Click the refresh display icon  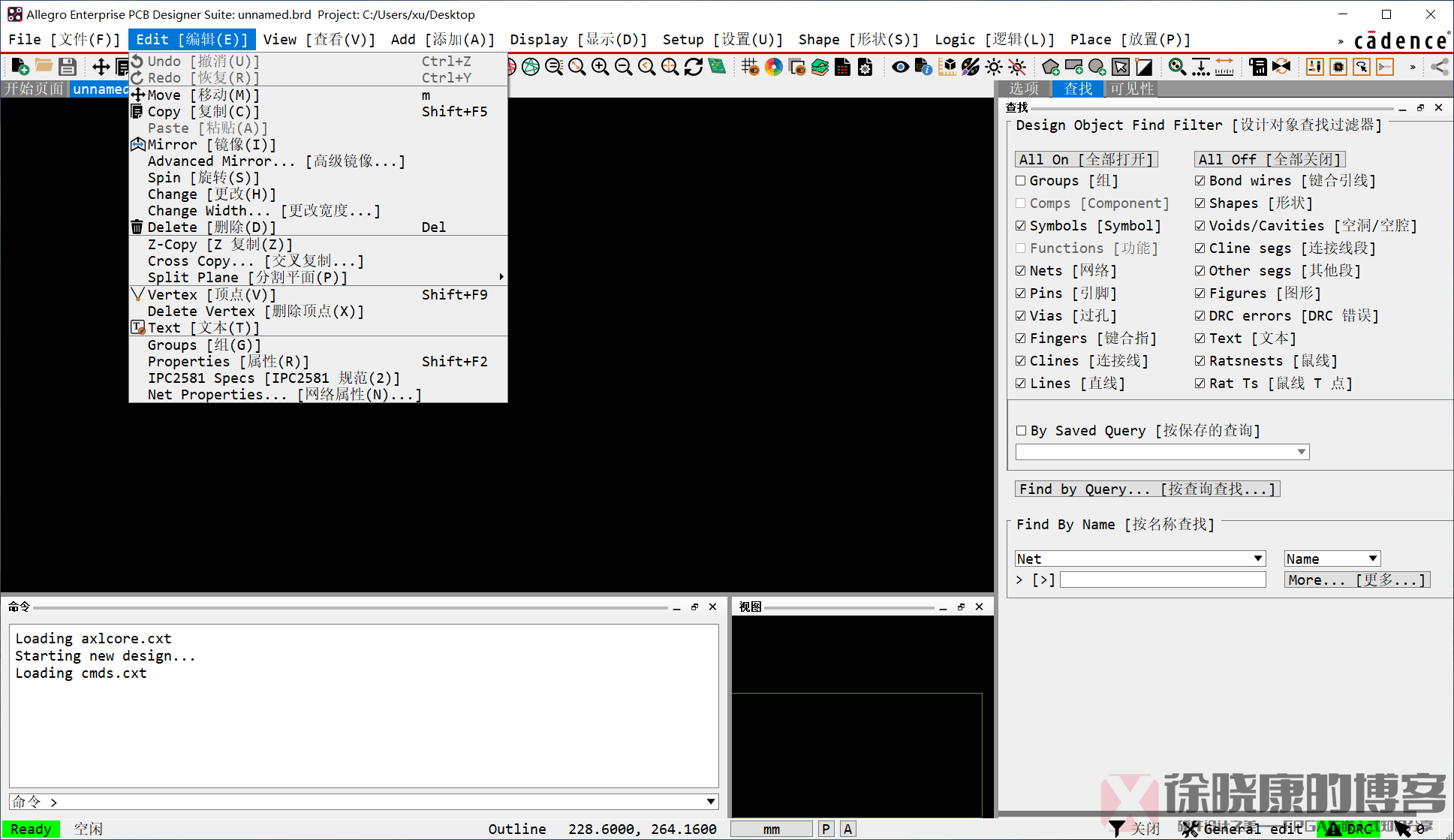tap(694, 67)
